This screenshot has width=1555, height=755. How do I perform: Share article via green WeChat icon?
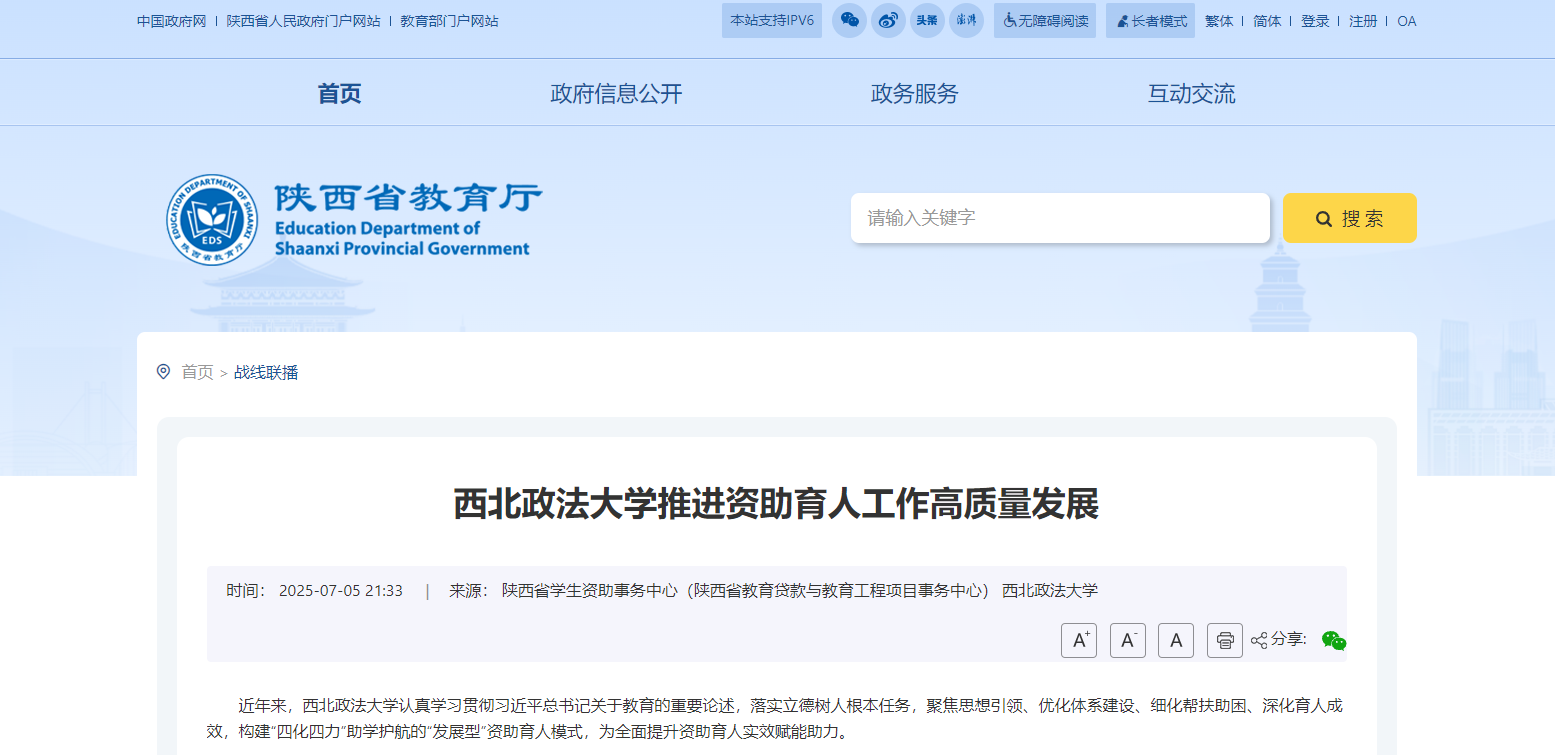click(x=1334, y=640)
